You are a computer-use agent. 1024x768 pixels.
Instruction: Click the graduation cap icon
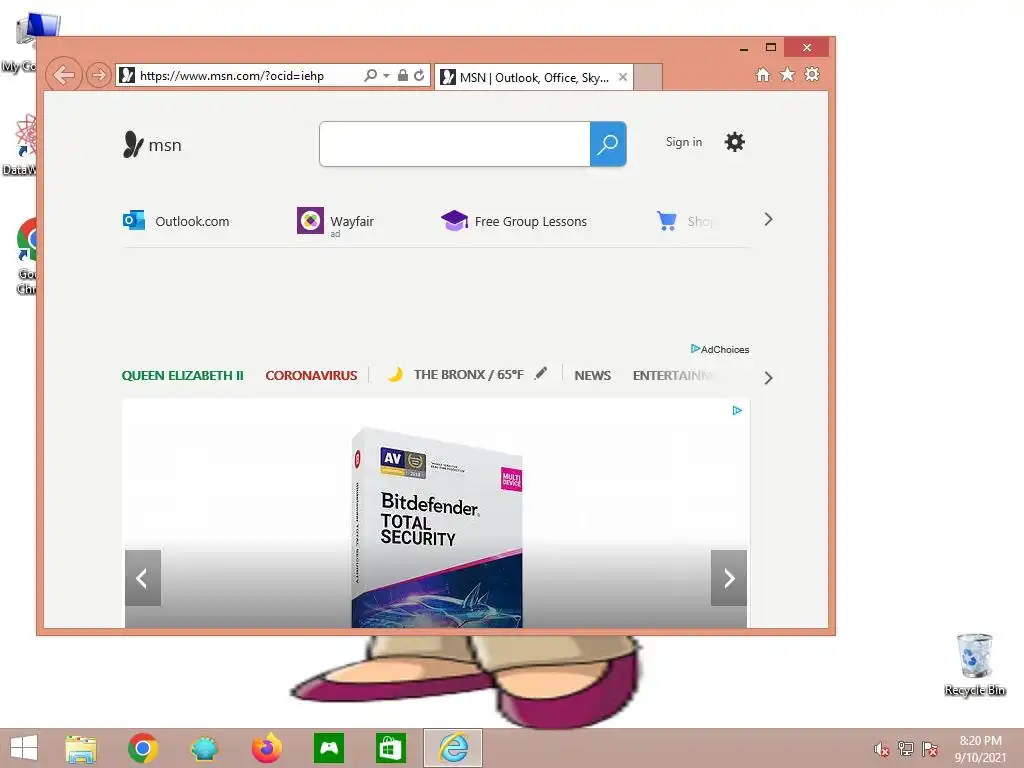coord(455,221)
